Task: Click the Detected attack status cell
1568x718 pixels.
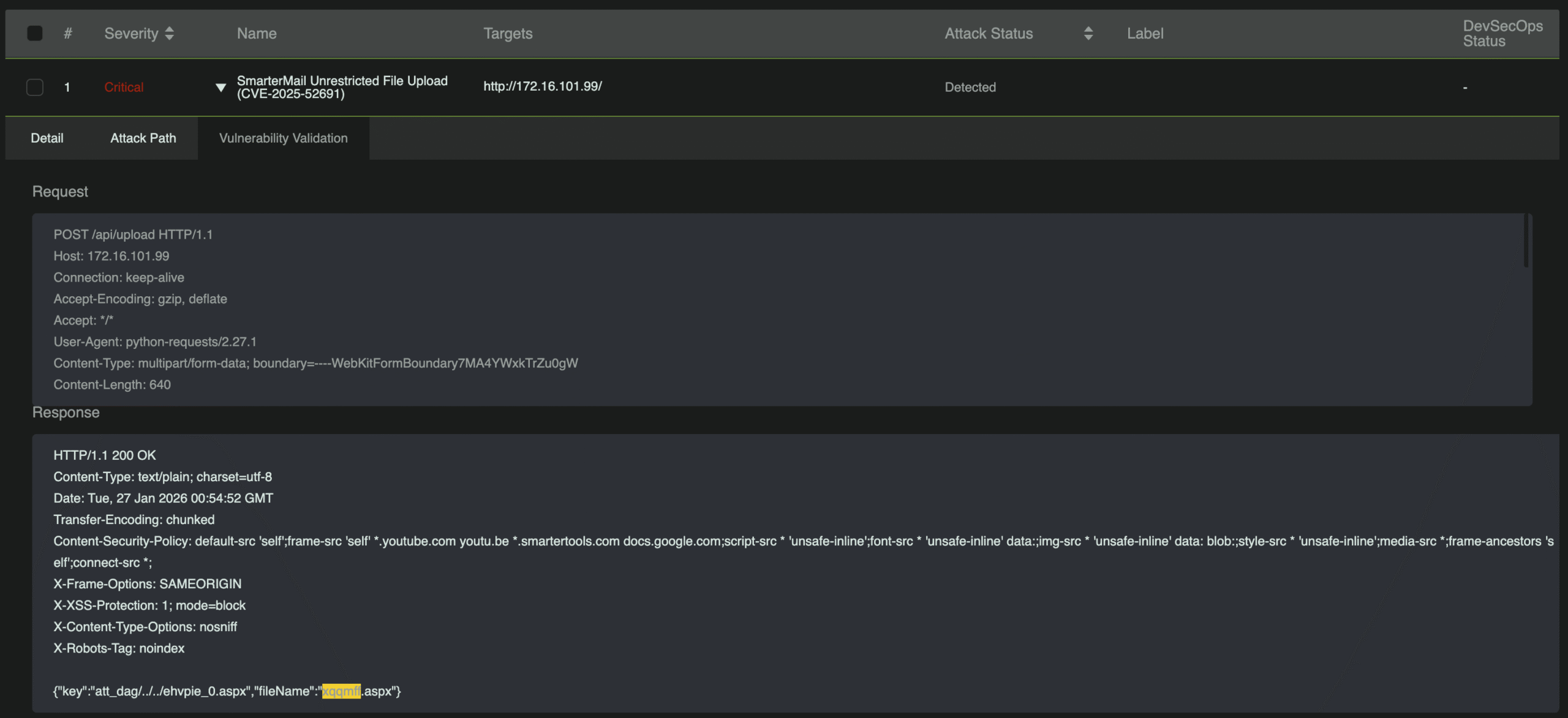Action: point(970,87)
